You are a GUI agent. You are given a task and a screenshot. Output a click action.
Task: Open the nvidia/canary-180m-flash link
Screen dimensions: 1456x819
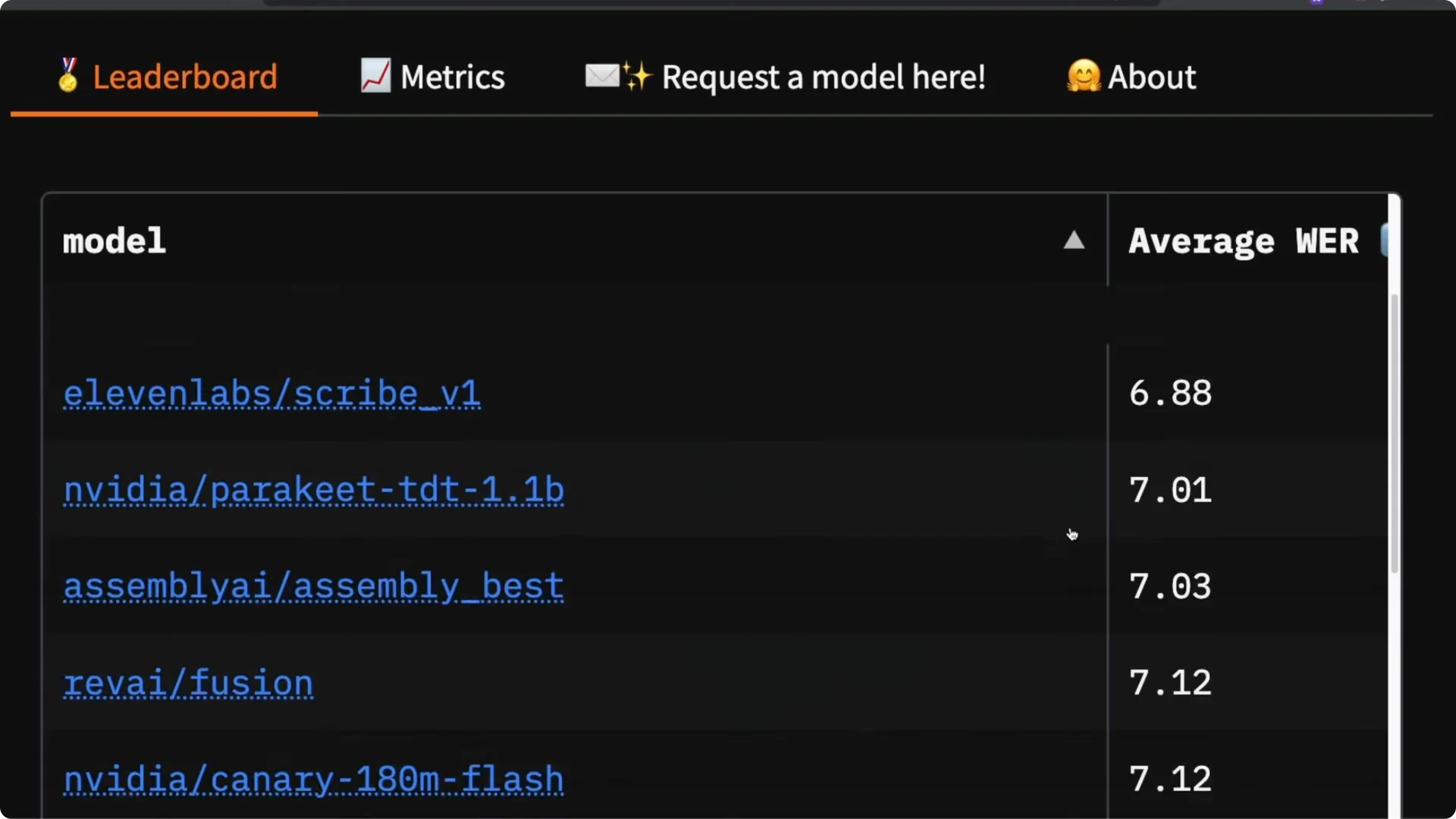(313, 779)
